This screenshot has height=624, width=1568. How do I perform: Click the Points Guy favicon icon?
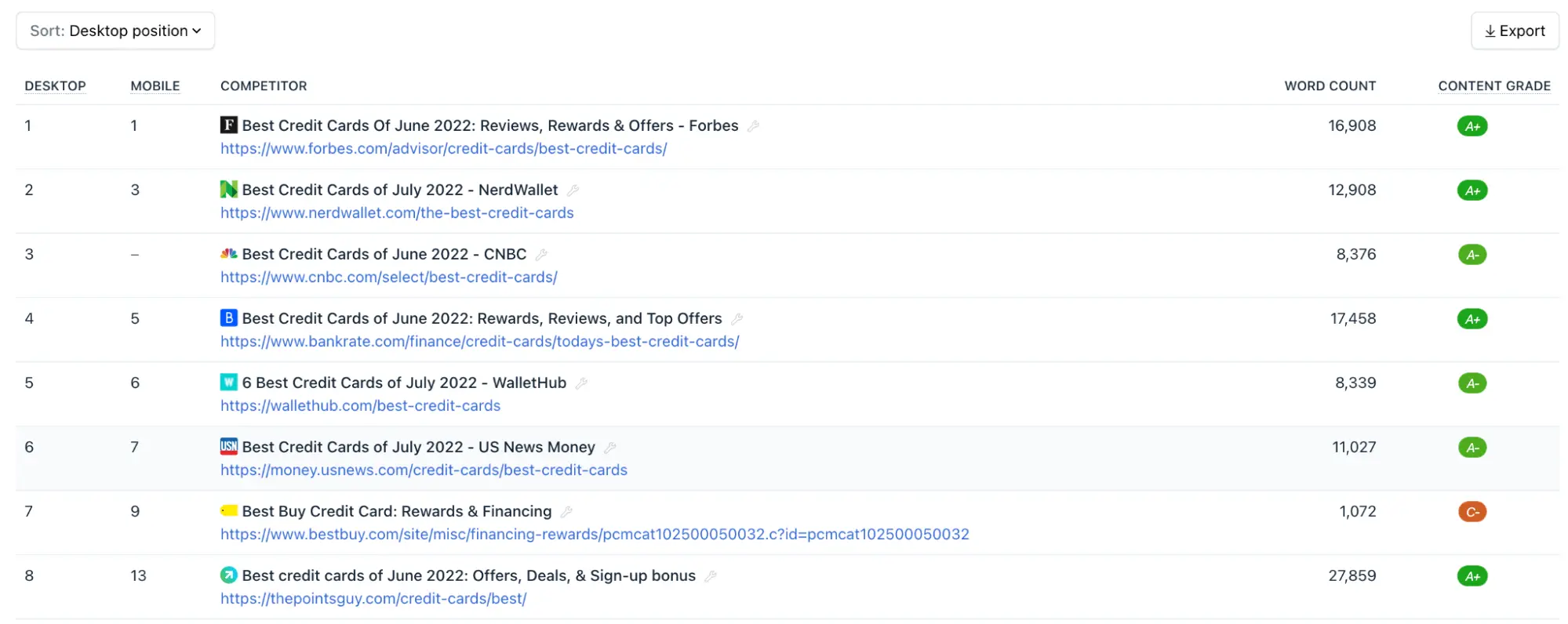(x=229, y=575)
